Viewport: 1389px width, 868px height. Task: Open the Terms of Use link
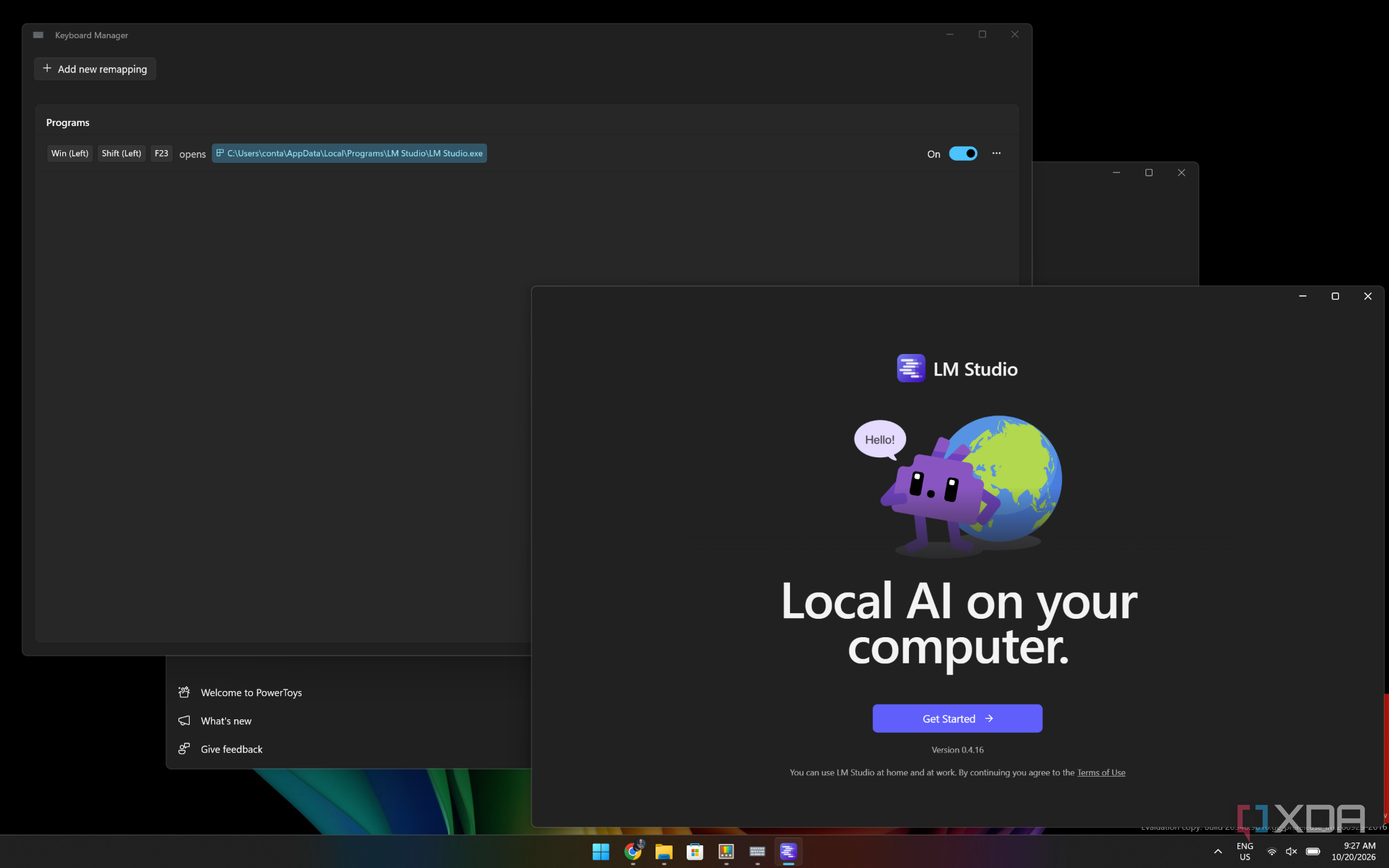1101,772
